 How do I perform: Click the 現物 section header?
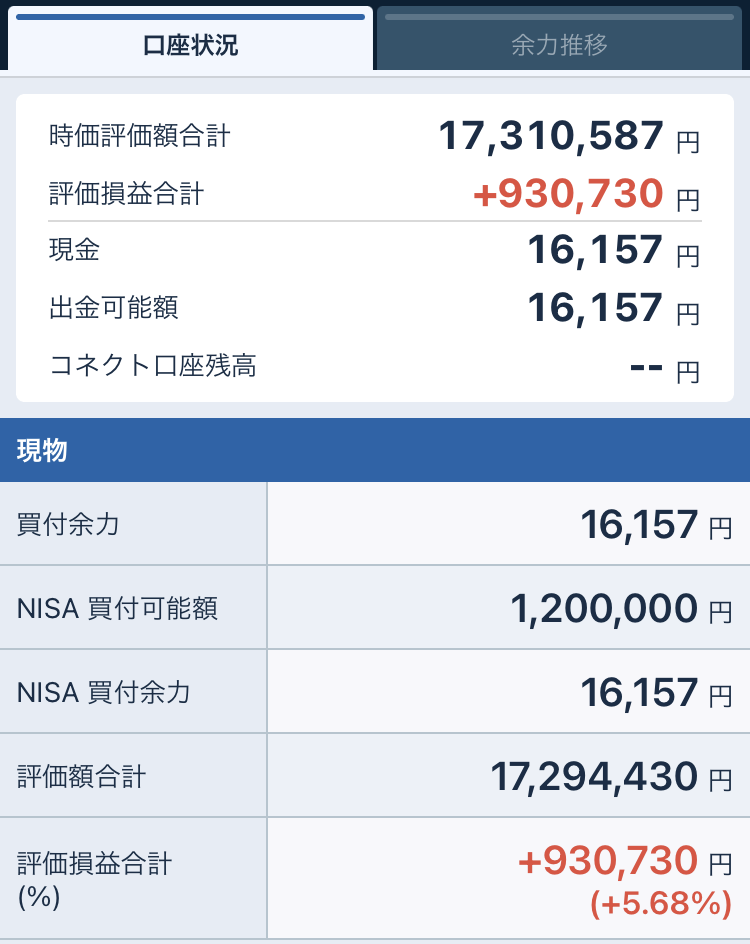[x=42, y=450]
